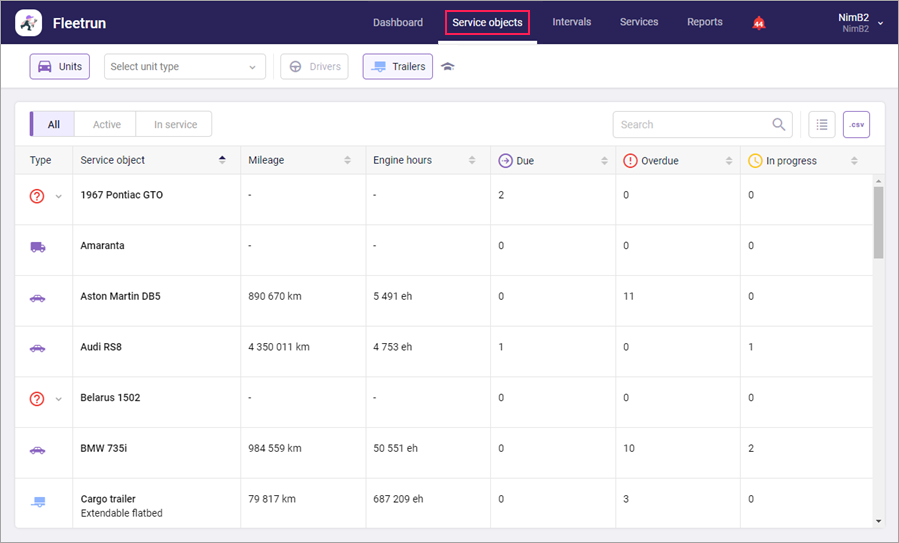This screenshot has height=543, width=899.
Task: Toggle the Drivers filter button
Action: 314,67
